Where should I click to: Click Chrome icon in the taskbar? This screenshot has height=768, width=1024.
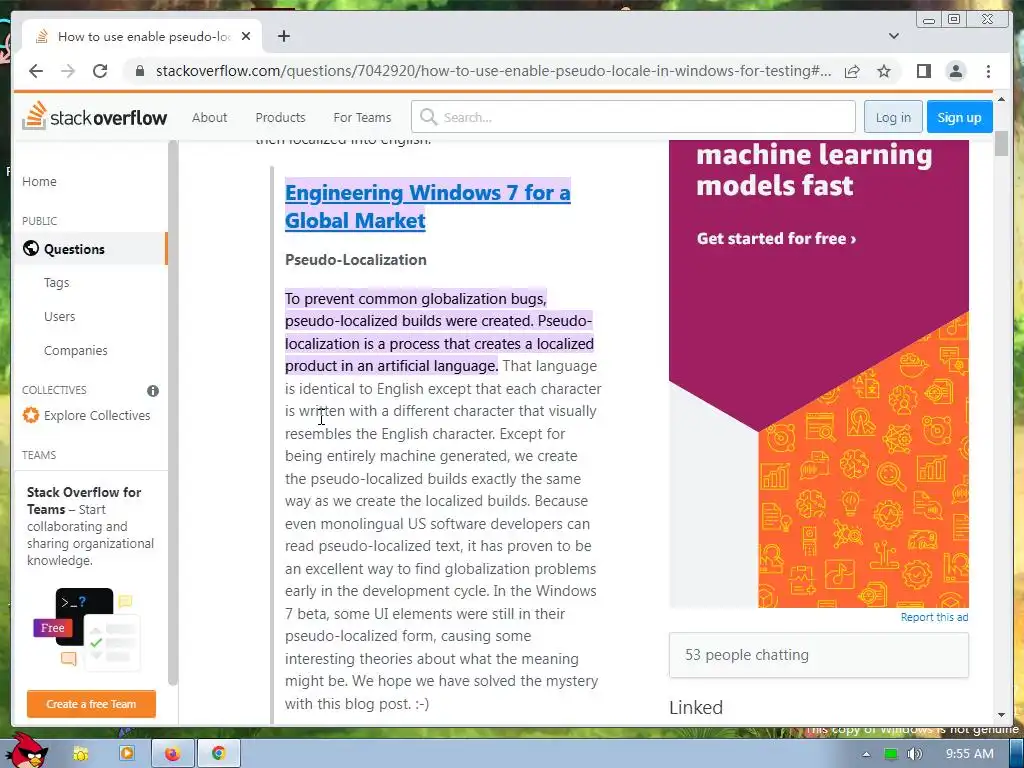(x=218, y=754)
